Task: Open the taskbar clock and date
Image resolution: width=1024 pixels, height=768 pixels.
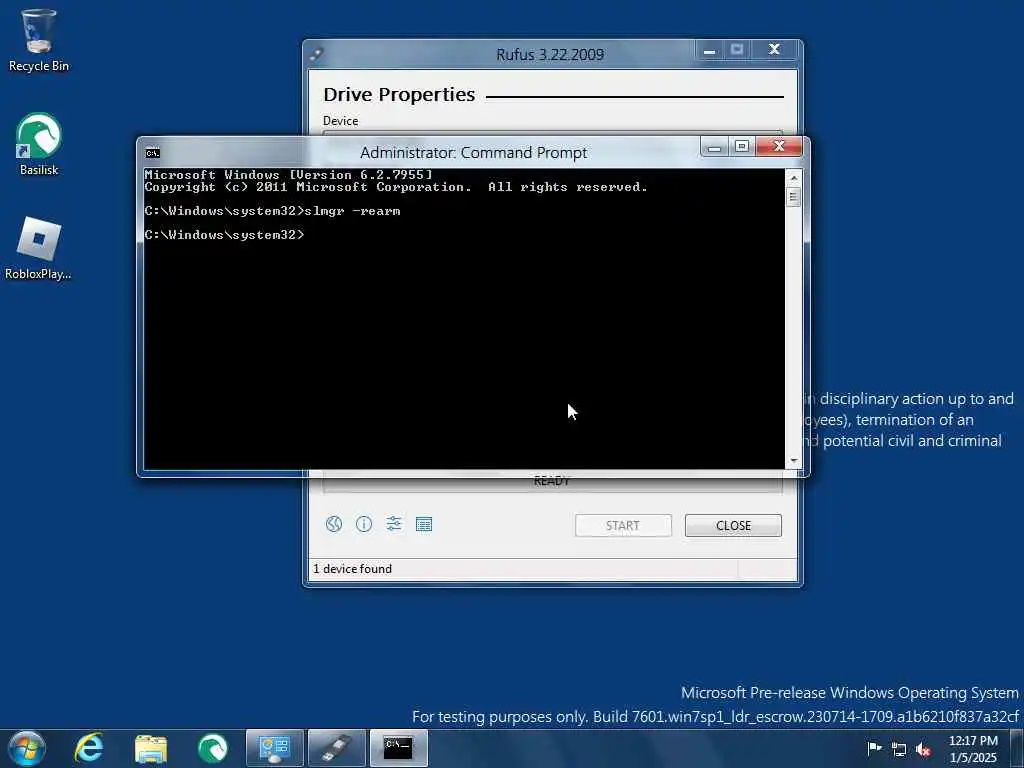Action: [x=973, y=749]
